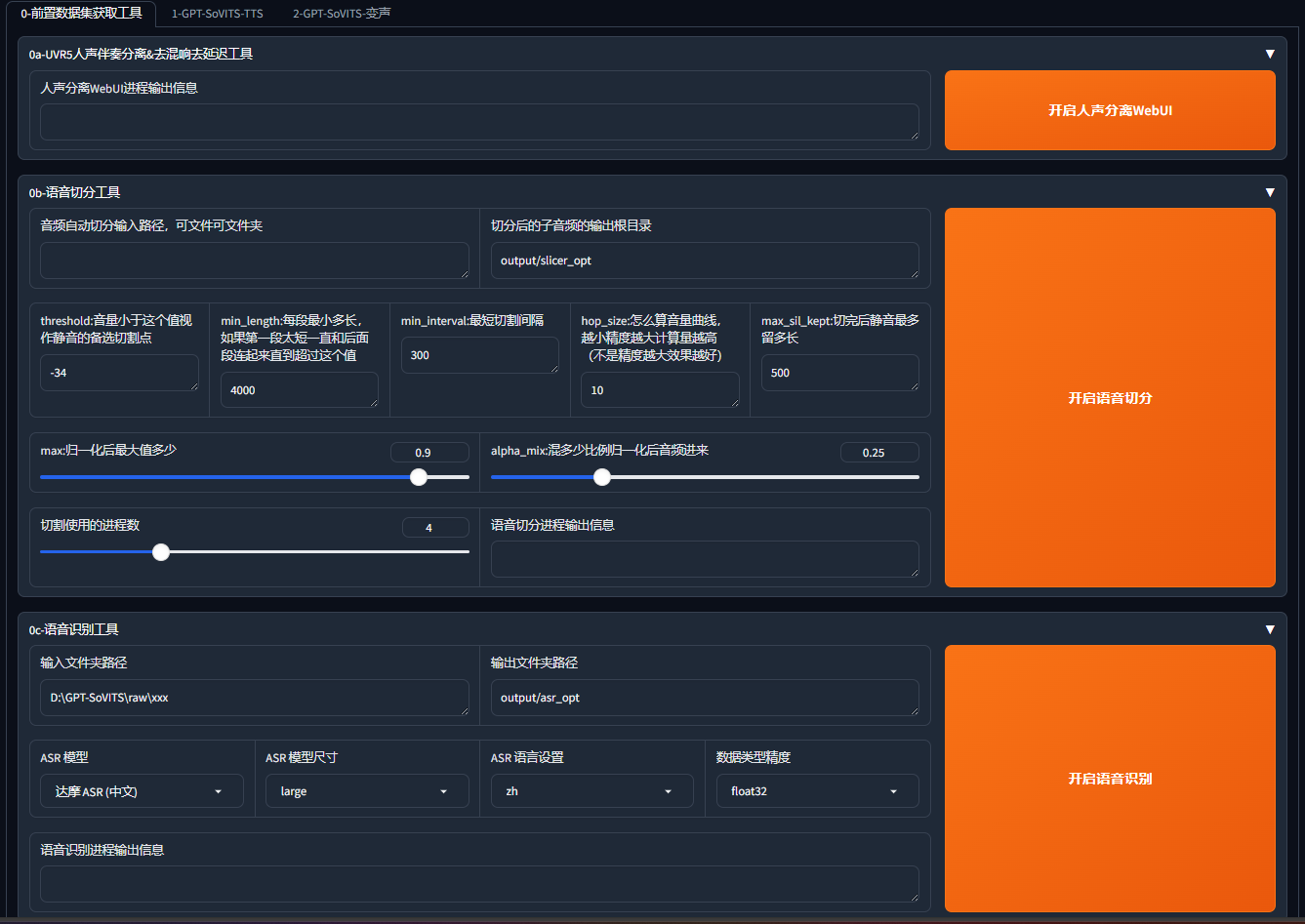Open the ASR 模型尺寸 dropdown
This screenshot has height=924, width=1305.
coord(367,791)
